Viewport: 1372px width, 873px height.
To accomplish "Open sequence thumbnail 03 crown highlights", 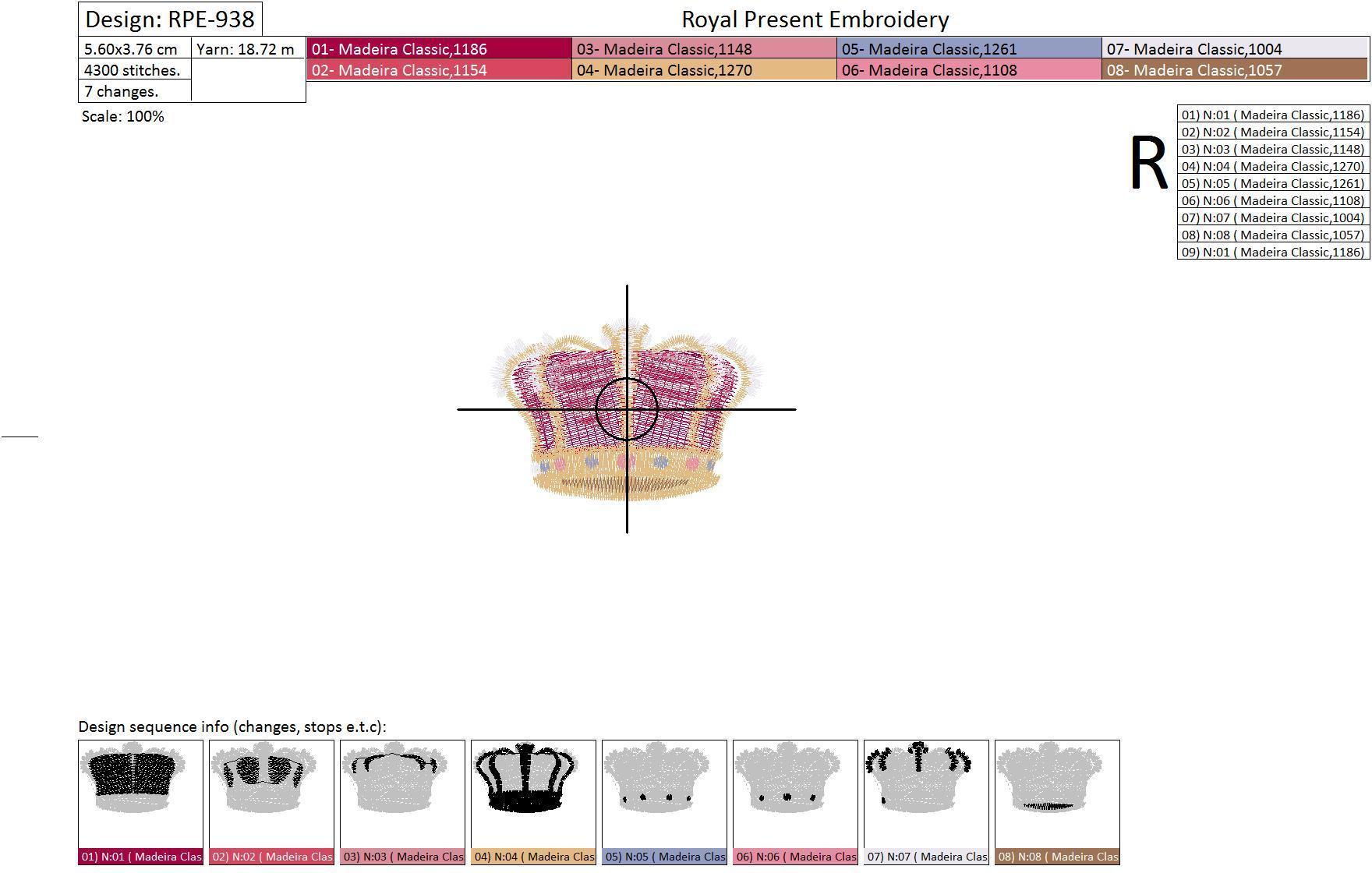I will pyautogui.click(x=402, y=794).
